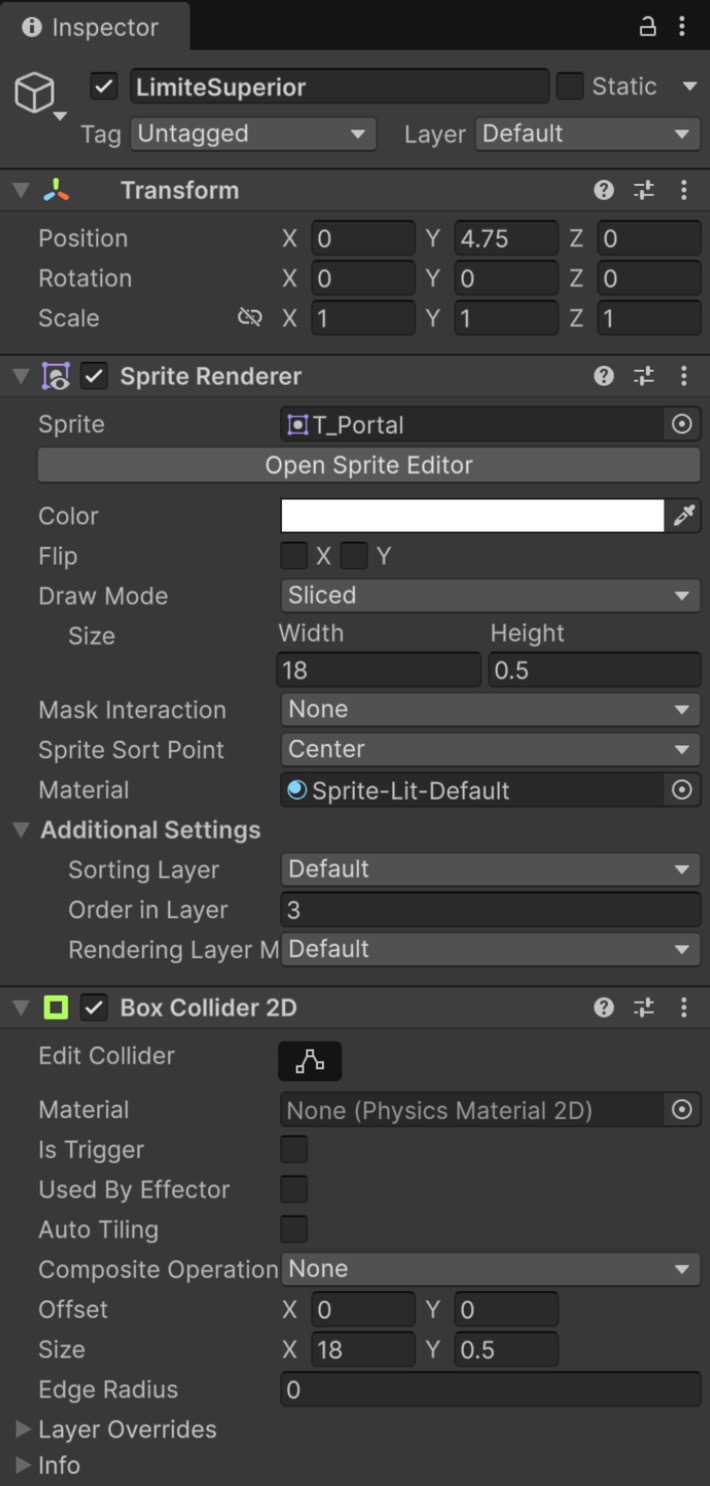710x1486 pixels.
Task: Click the Sprite object picker circle
Action: click(682, 425)
